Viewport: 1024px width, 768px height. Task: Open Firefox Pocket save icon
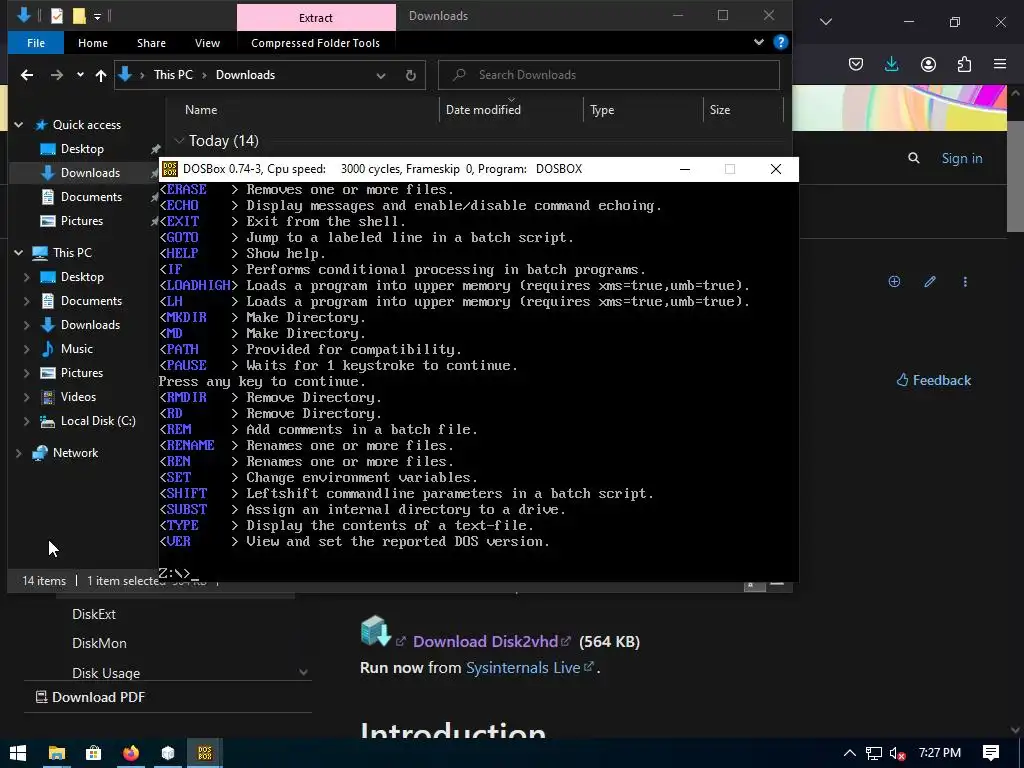pos(856,64)
